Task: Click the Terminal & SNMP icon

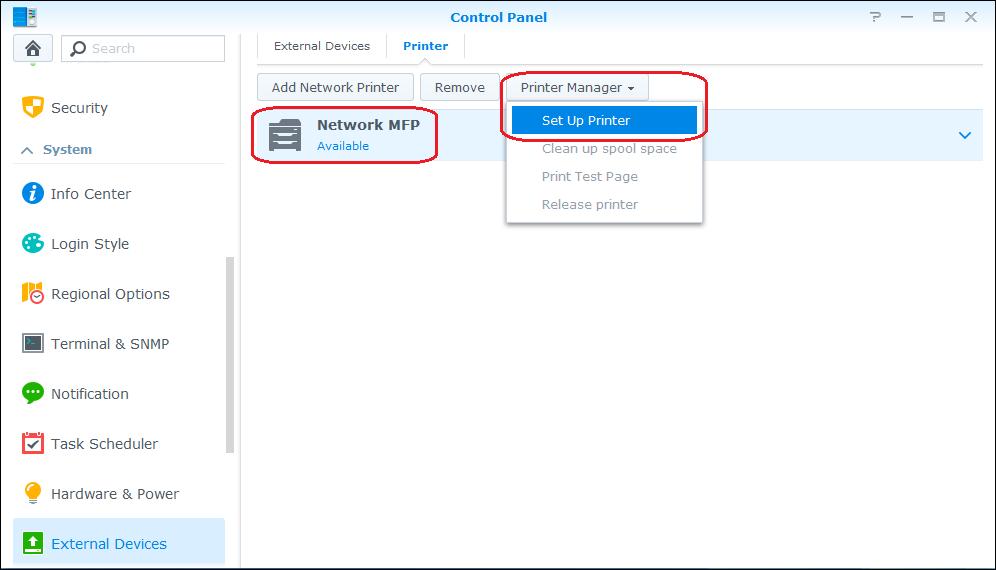Action: [x=33, y=344]
